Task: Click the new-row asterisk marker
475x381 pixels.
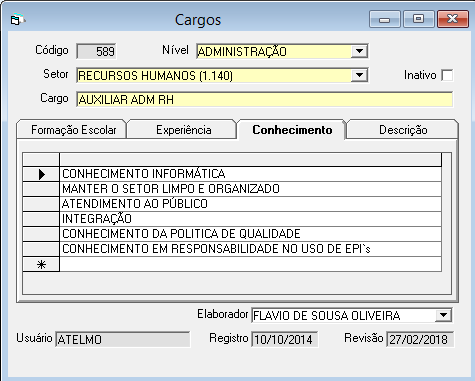Action: pos(41,264)
